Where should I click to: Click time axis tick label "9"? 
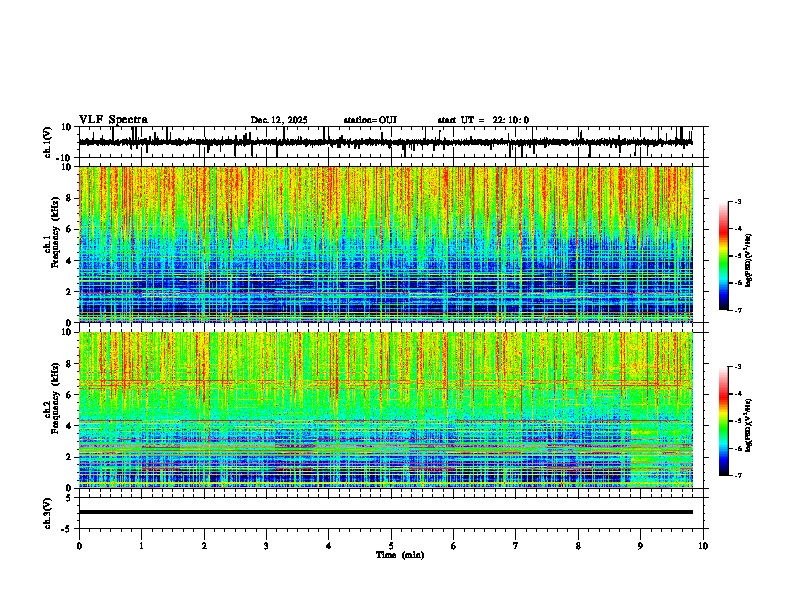(640, 546)
